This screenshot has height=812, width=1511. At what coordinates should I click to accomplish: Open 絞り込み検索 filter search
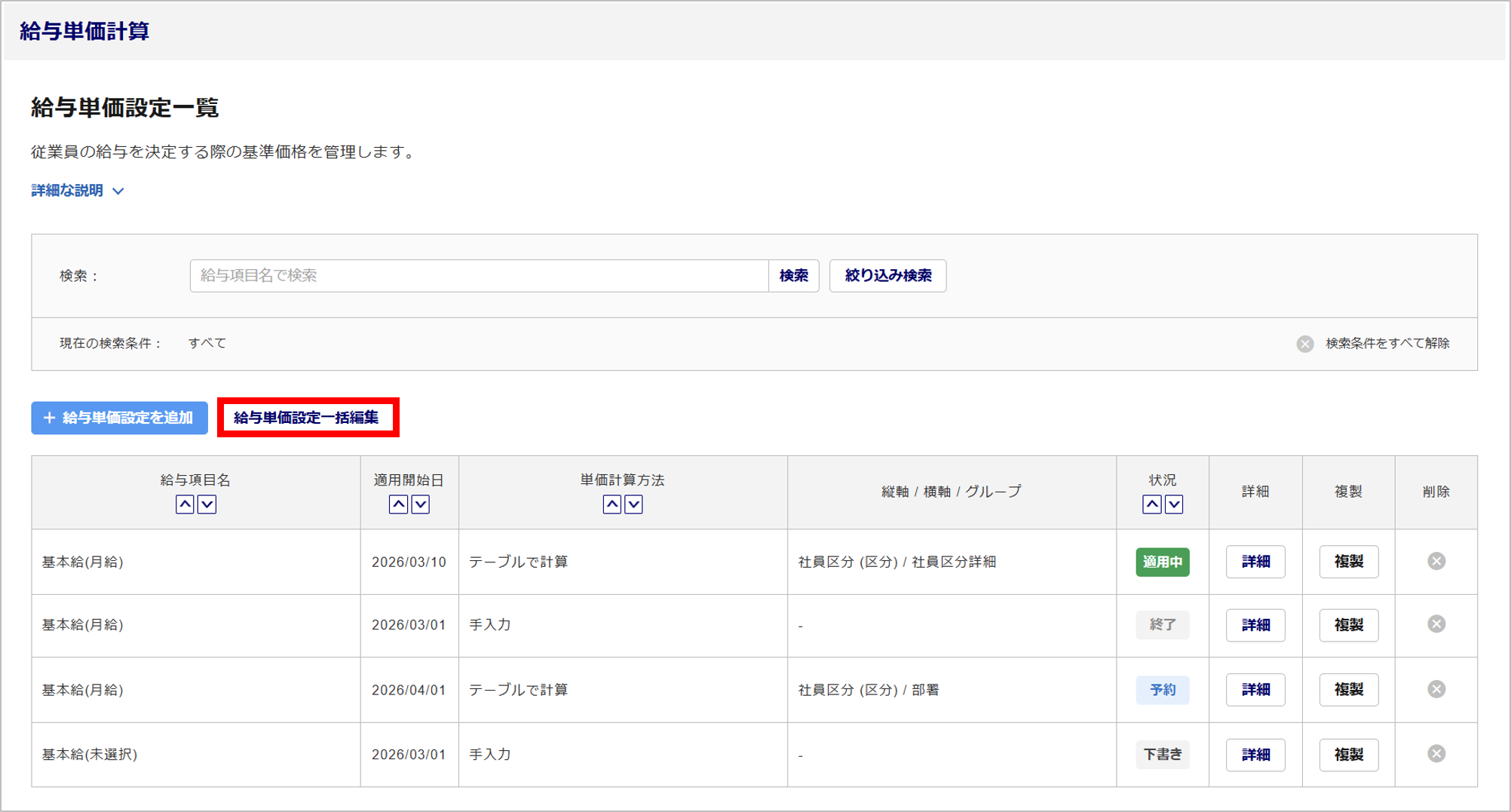(x=887, y=276)
